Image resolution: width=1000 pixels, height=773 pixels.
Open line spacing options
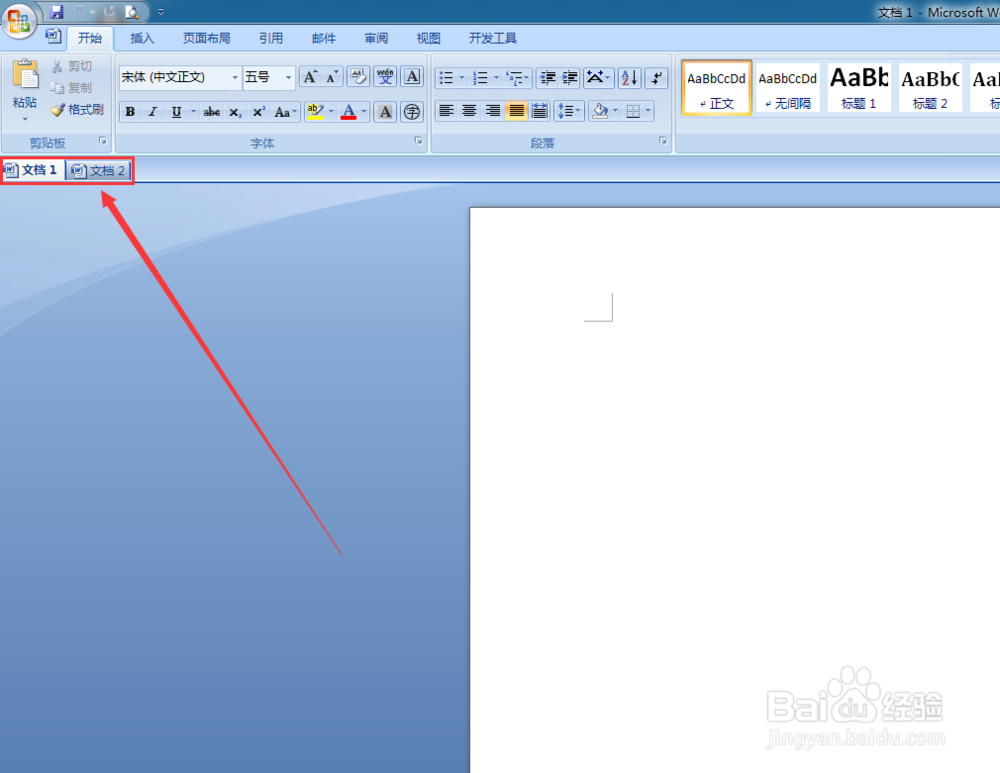pos(569,111)
